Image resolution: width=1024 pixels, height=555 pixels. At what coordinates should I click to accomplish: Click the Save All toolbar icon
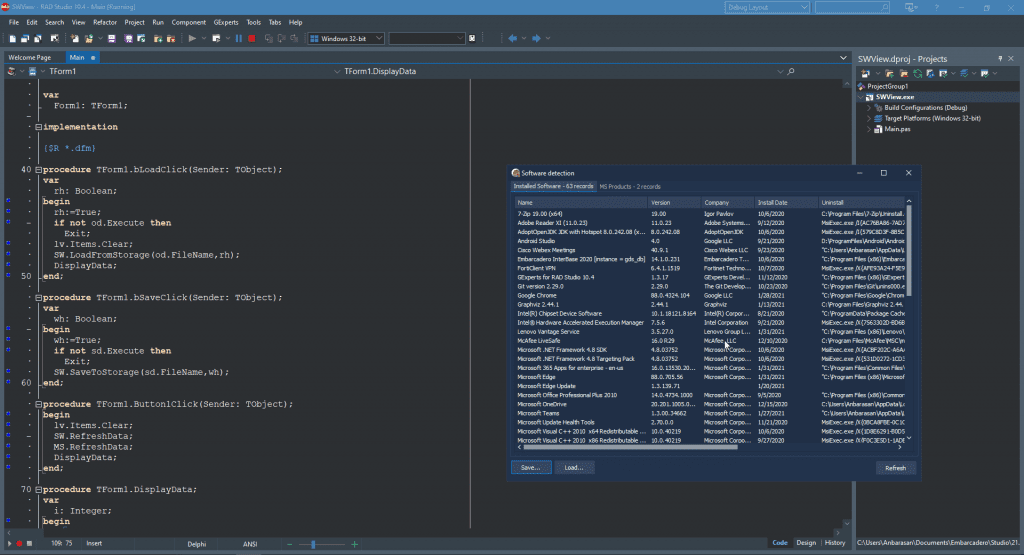coord(129,39)
